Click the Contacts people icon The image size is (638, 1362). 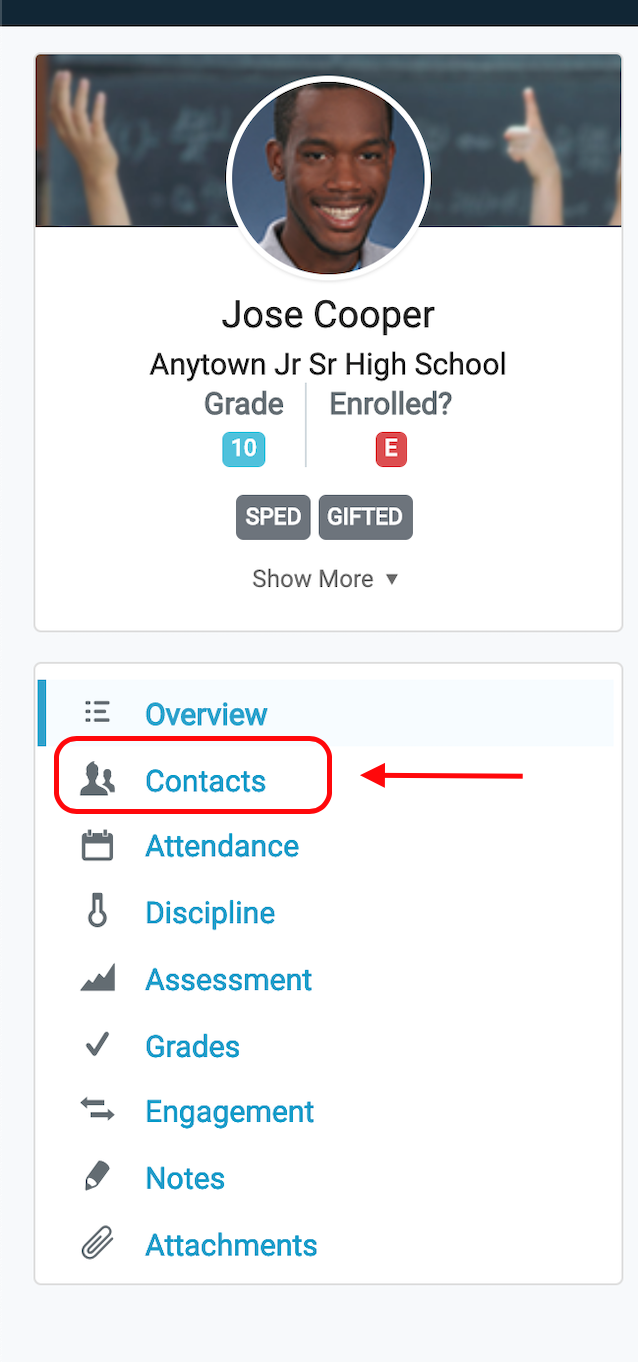point(97,779)
